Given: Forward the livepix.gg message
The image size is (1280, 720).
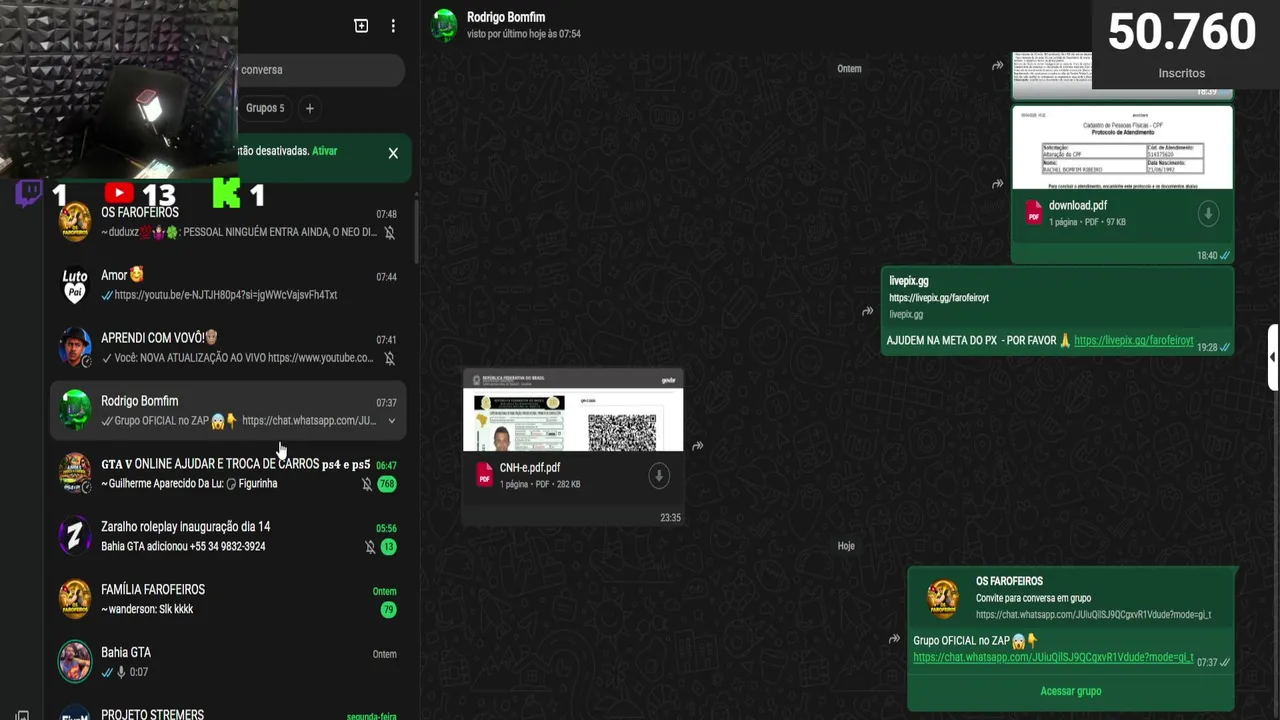Looking at the screenshot, I should [867, 312].
